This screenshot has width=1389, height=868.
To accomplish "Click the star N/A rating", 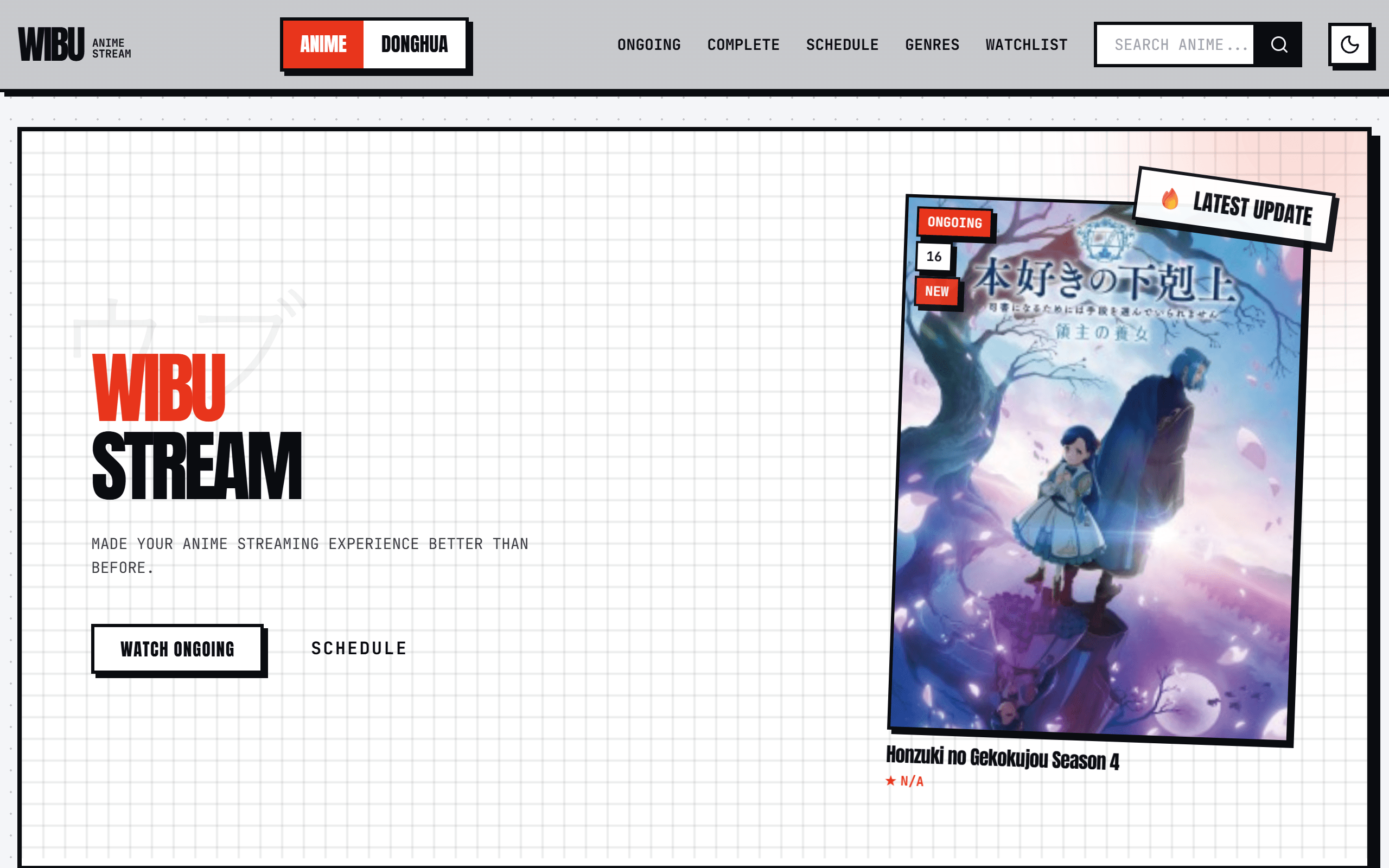I will (x=904, y=781).
